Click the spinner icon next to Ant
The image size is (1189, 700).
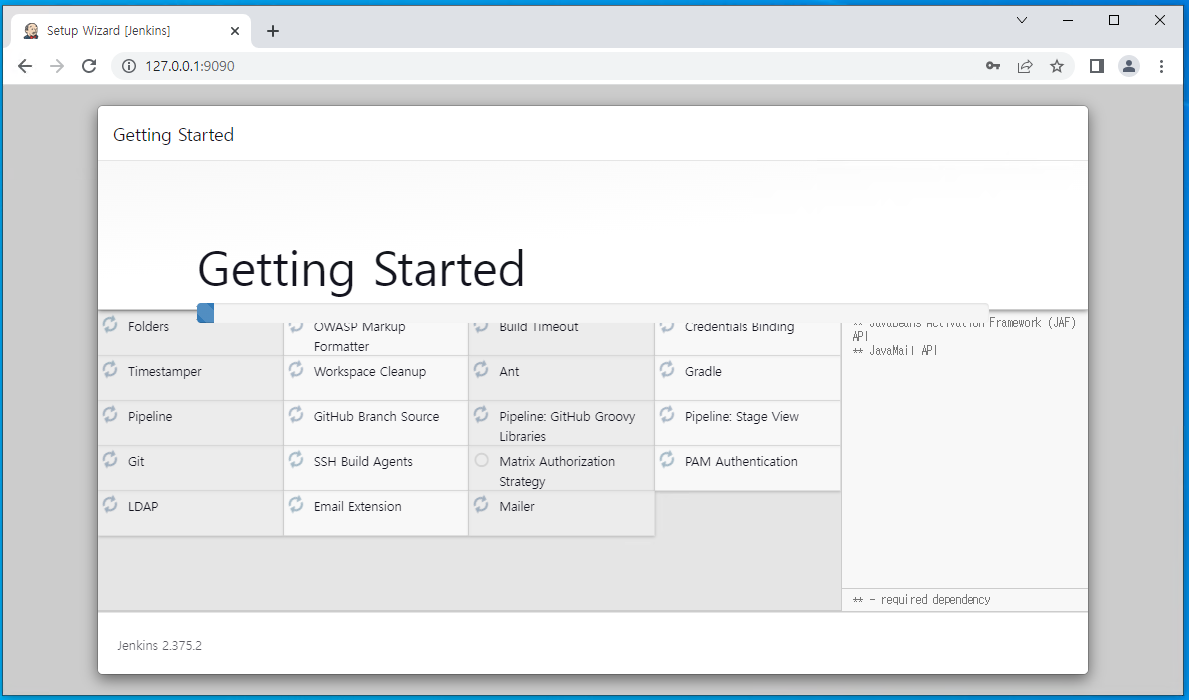[x=481, y=369]
